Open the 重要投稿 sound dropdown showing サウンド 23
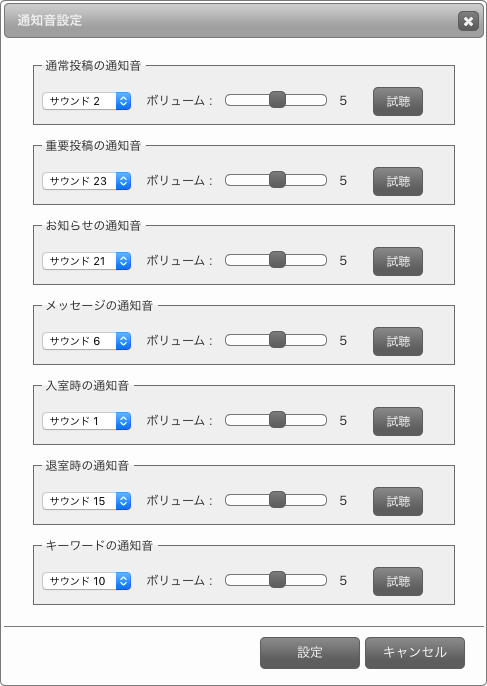Viewport: 487px width, 686px height. point(87,181)
